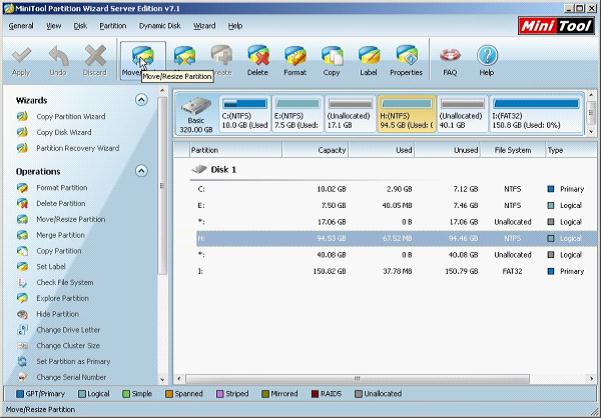Image resolution: width=601 pixels, height=418 pixels.
Task: Select the 40.08 GB unallocated row
Action: click(x=396, y=255)
